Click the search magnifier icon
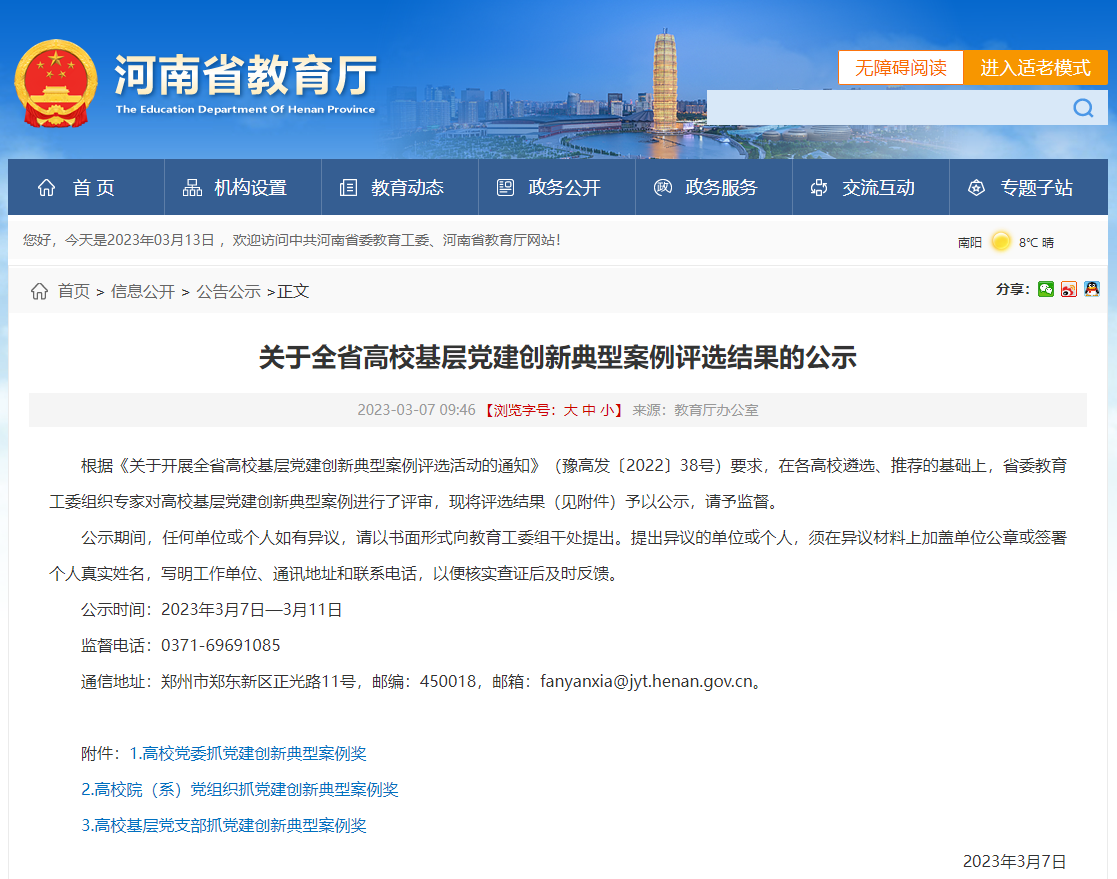 coord(1083,108)
